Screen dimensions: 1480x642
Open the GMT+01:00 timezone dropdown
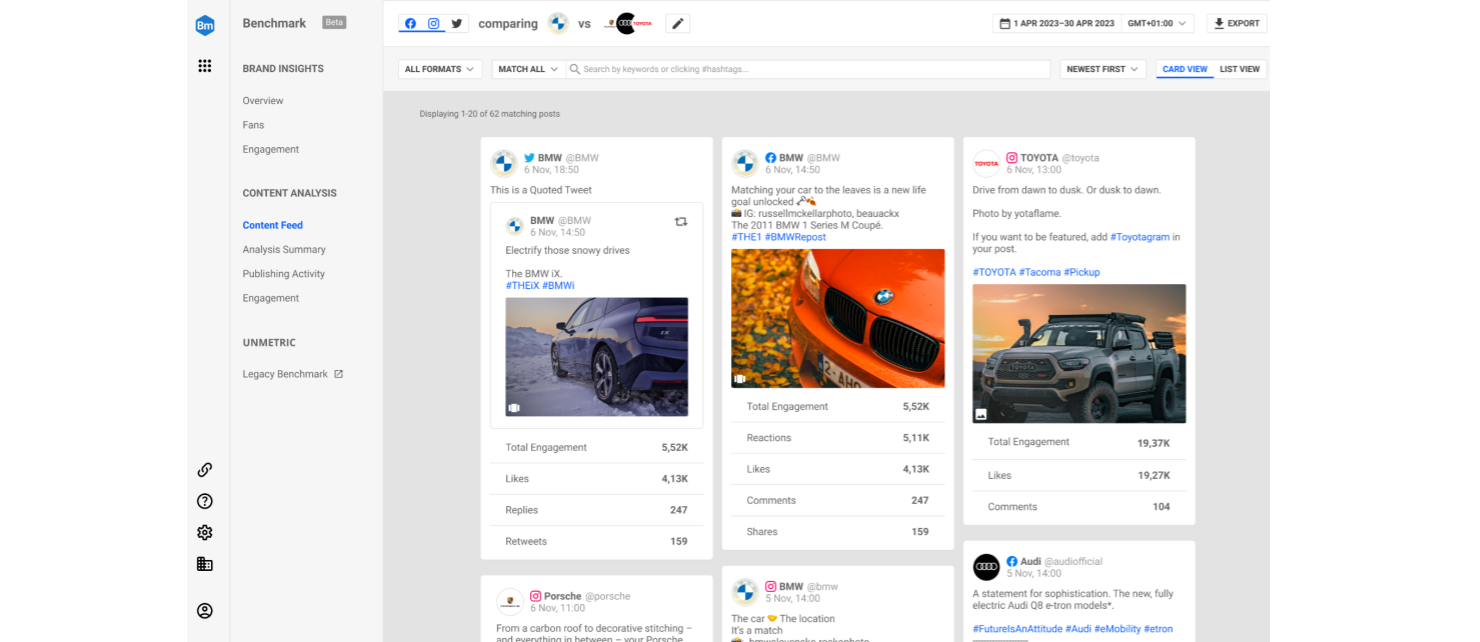(x=1158, y=24)
